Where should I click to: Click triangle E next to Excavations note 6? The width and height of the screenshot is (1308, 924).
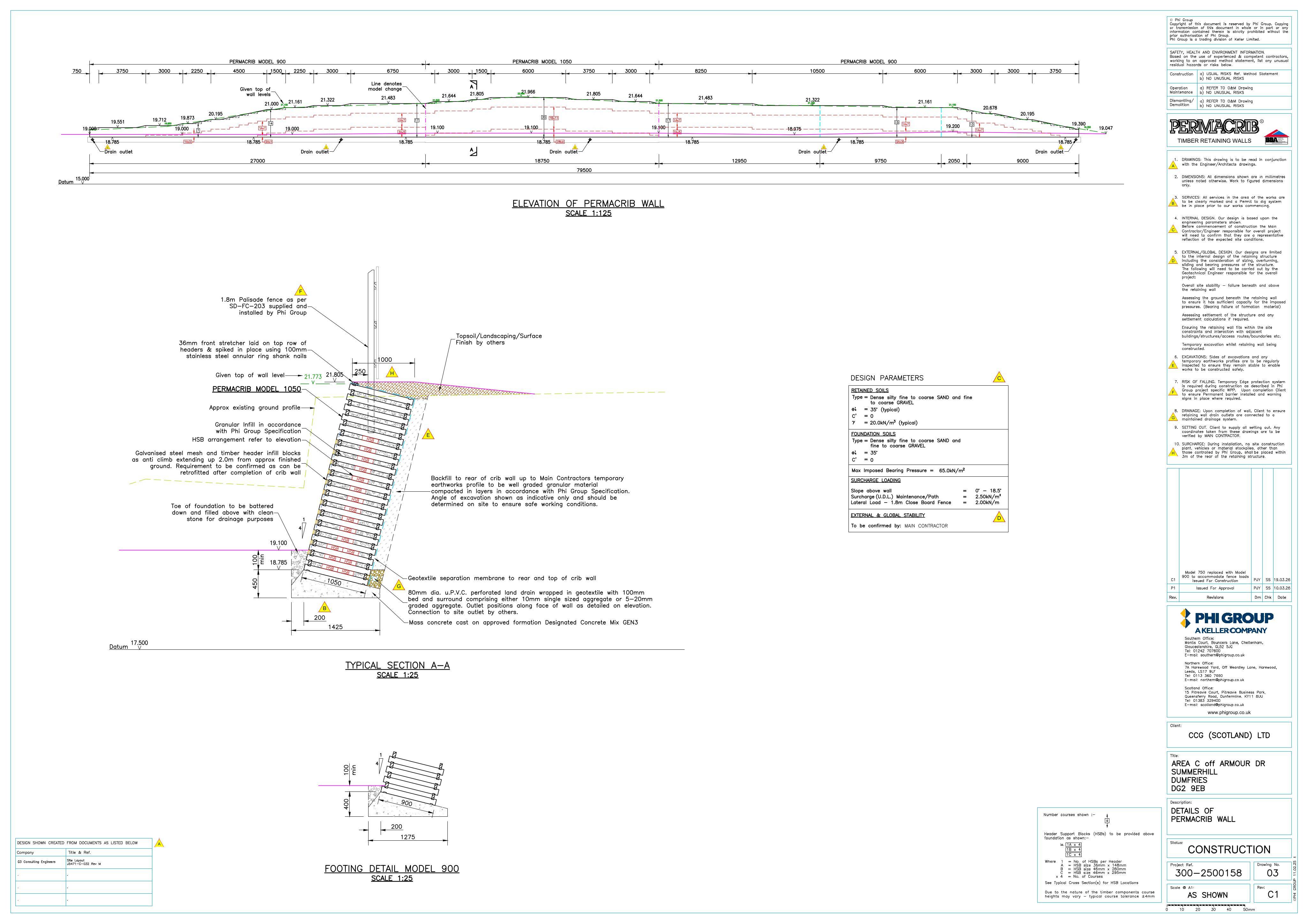[1173, 365]
